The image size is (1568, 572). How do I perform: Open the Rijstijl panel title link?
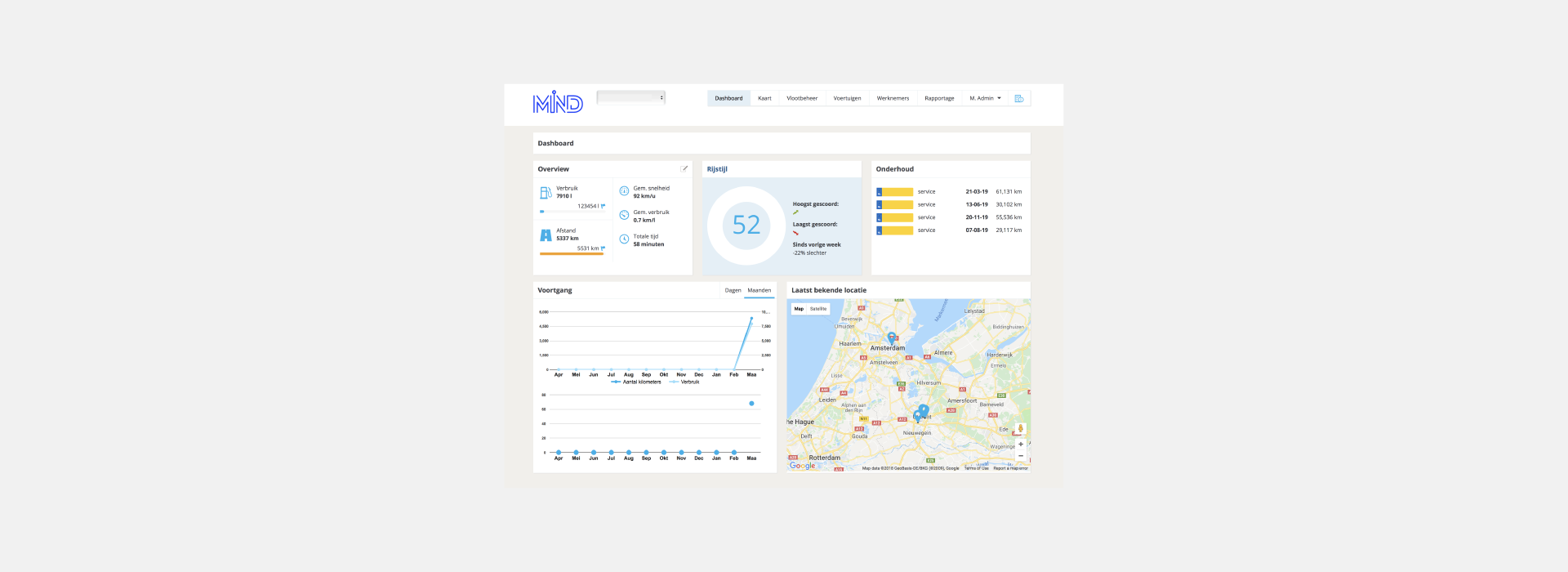pyautogui.click(x=717, y=169)
